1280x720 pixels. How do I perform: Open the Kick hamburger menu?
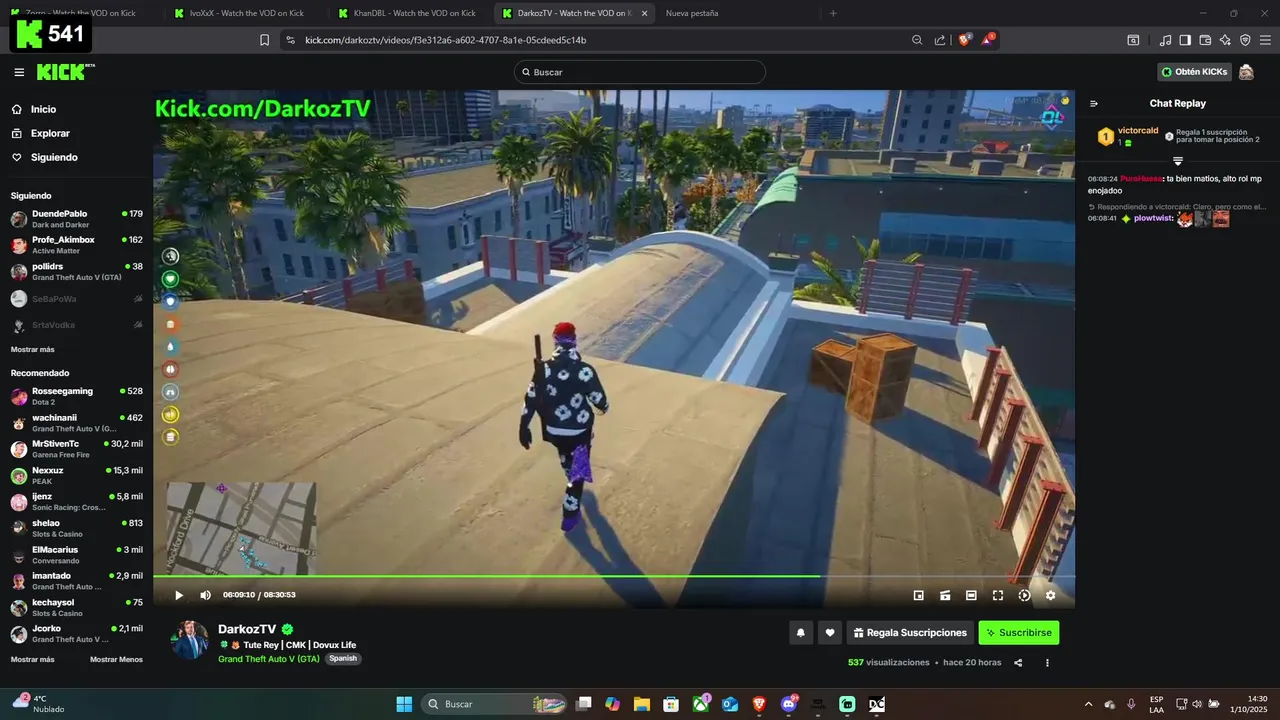click(19, 72)
